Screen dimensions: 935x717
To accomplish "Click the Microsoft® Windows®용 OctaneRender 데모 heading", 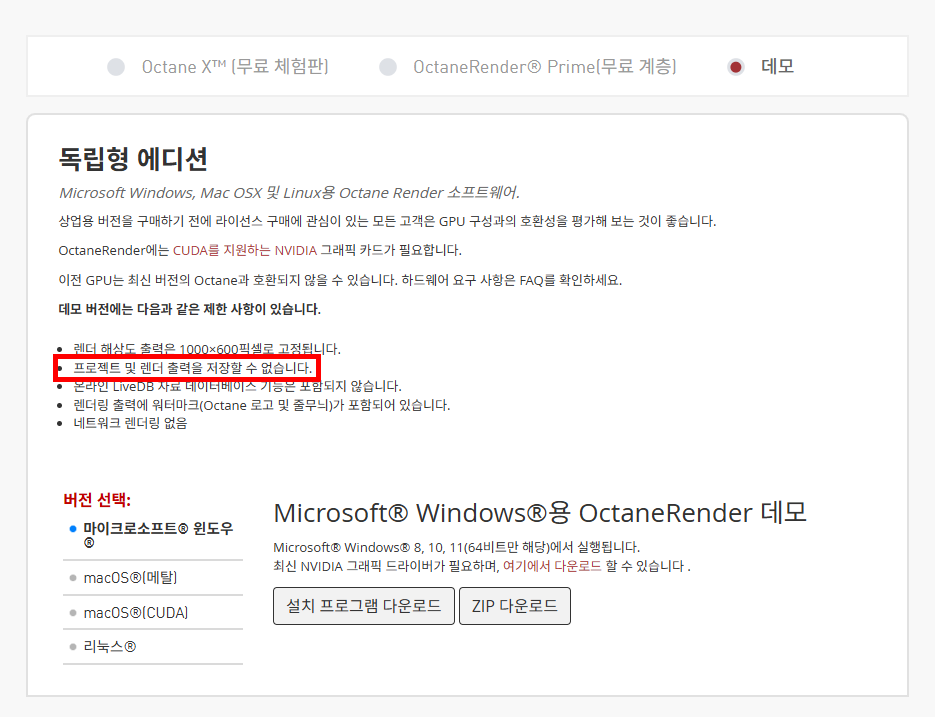I will tap(540, 513).
